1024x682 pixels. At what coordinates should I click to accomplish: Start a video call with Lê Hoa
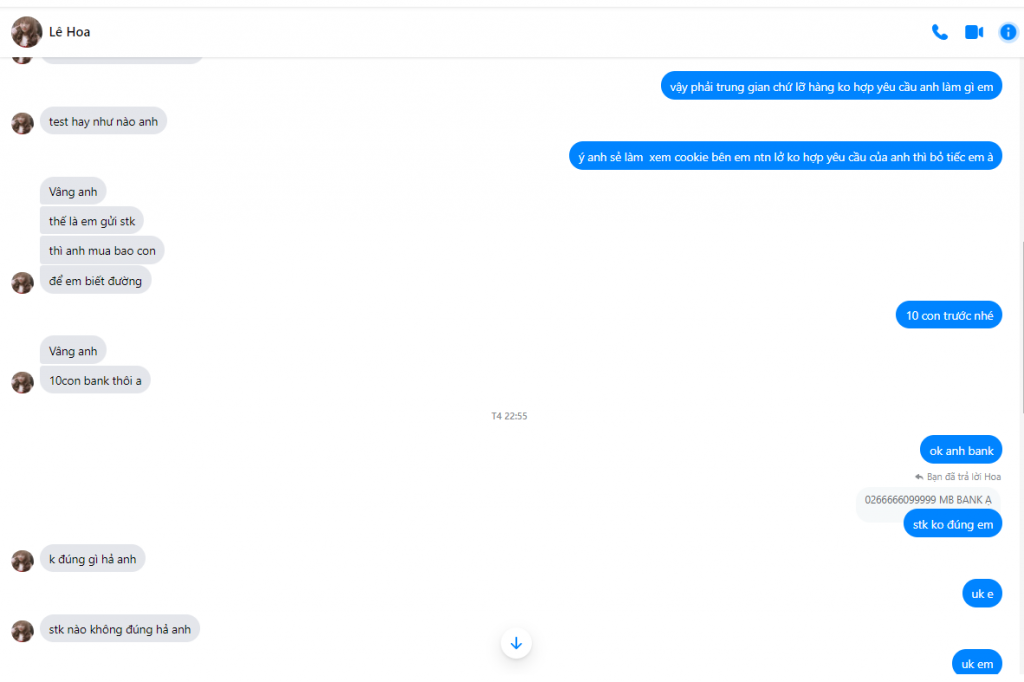click(x=974, y=32)
